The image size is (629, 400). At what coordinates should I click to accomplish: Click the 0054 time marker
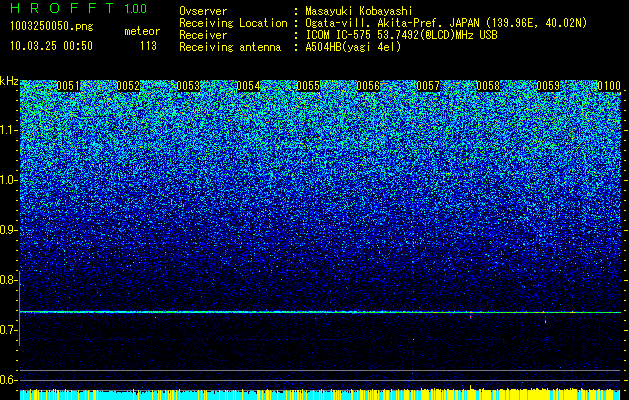click(248, 86)
